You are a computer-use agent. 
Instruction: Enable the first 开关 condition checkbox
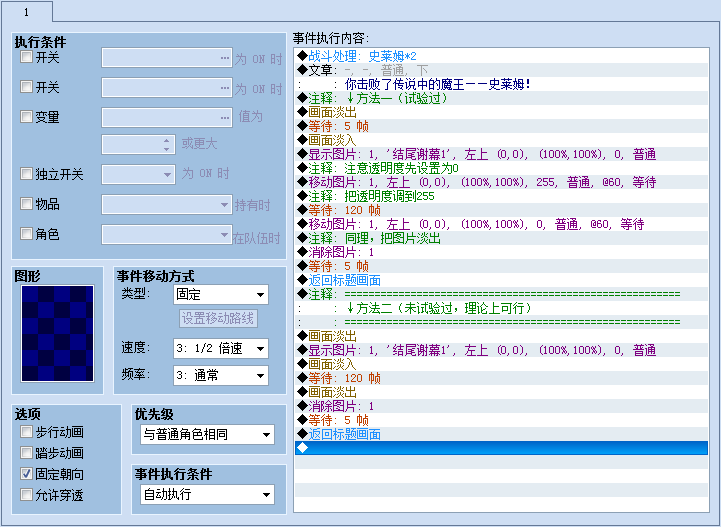pyautogui.click(x=26, y=57)
